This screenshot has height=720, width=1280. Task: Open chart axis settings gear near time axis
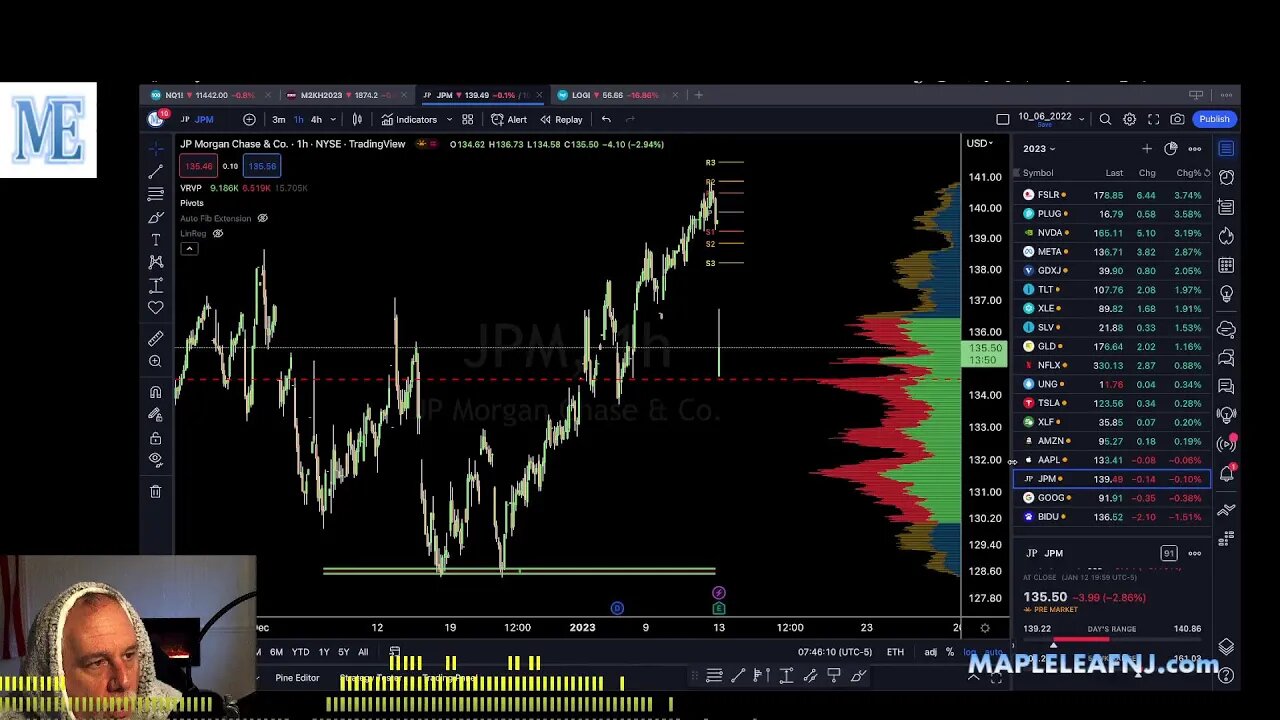pyautogui.click(x=984, y=628)
